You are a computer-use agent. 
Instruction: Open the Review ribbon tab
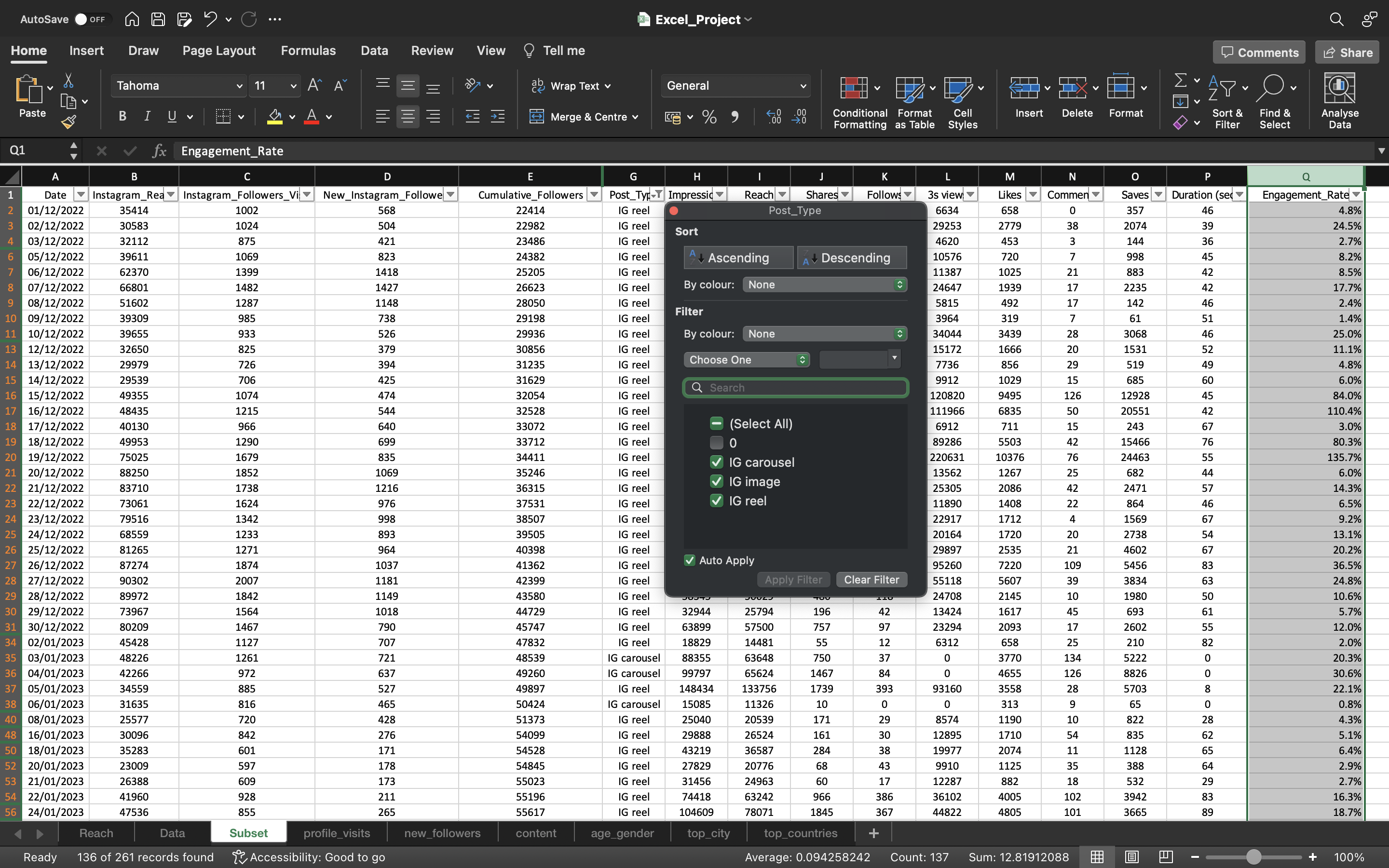pos(432,51)
